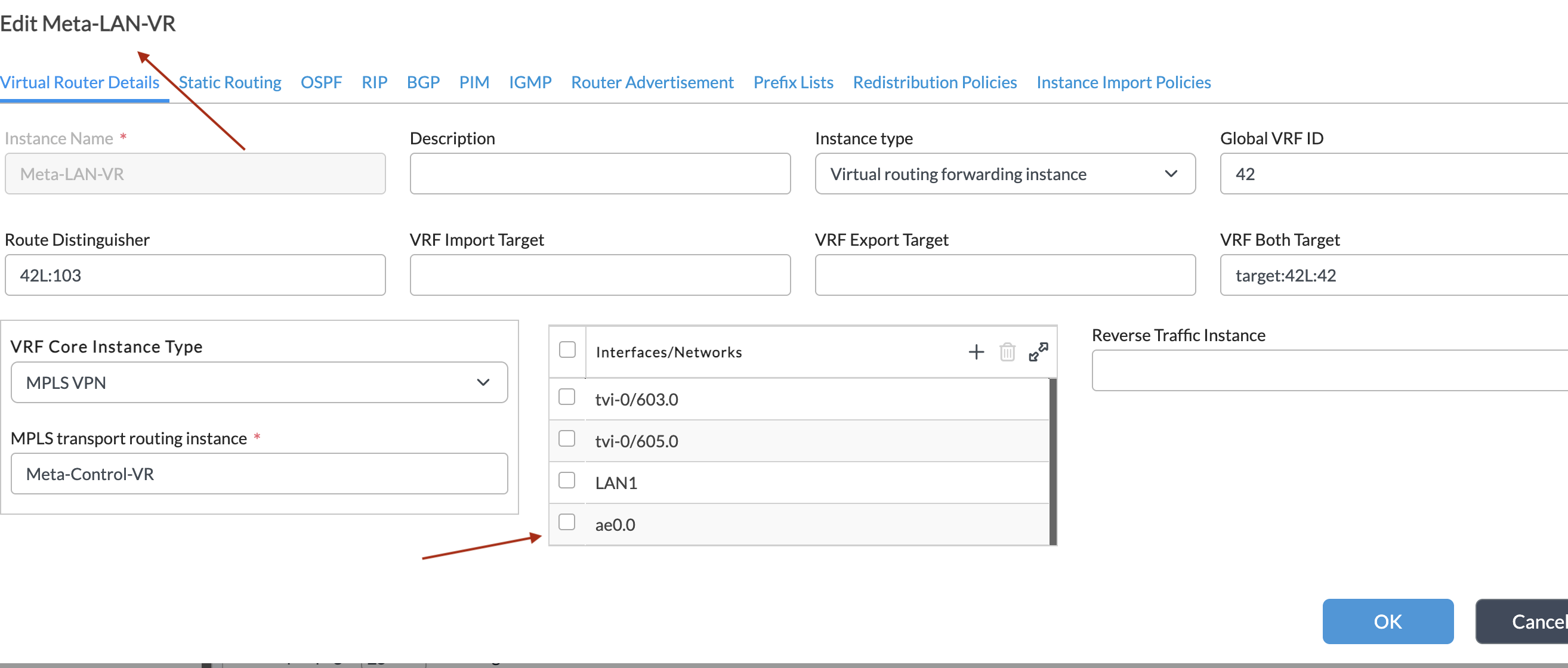Screen dimensions: 1568x668
Task: Go to the Redistribution Policies tab
Action: click(934, 82)
